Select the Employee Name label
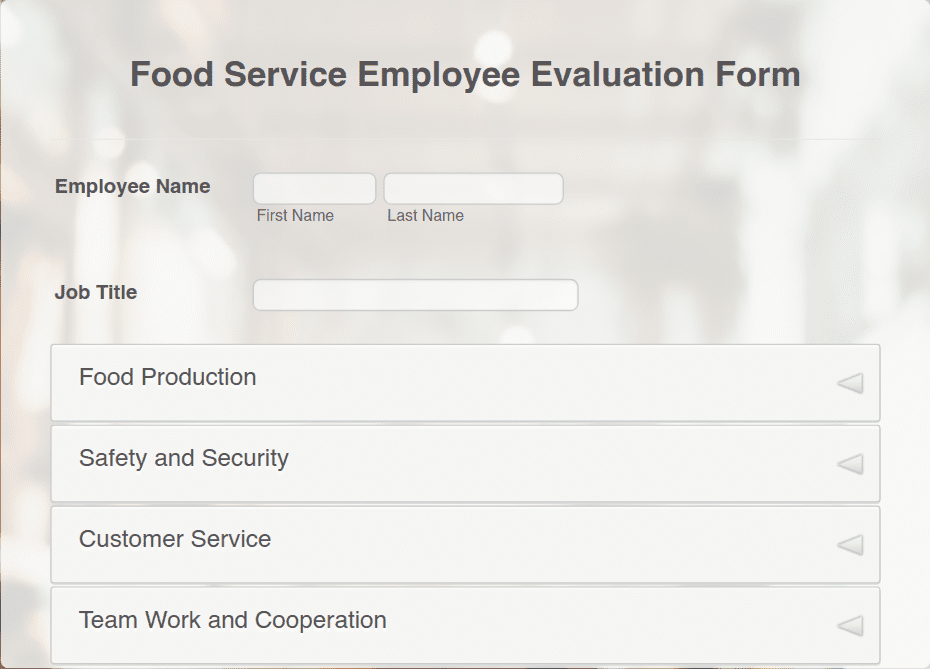This screenshot has width=930, height=669. click(x=132, y=186)
